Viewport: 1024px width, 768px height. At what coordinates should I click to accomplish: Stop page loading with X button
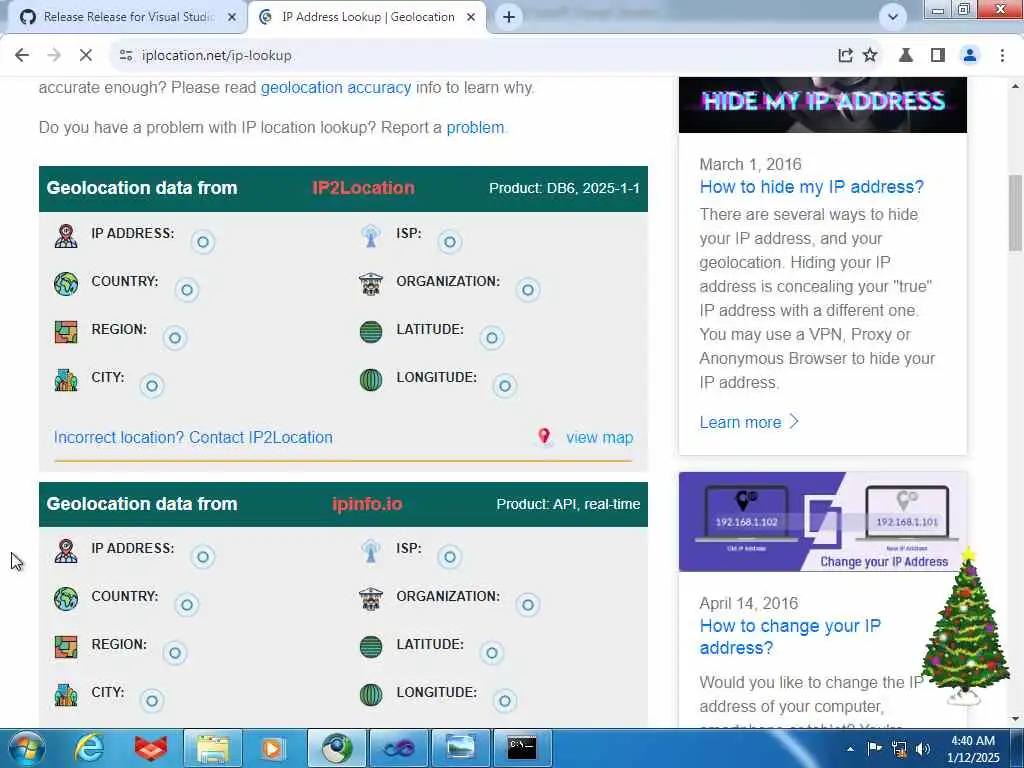point(86,56)
